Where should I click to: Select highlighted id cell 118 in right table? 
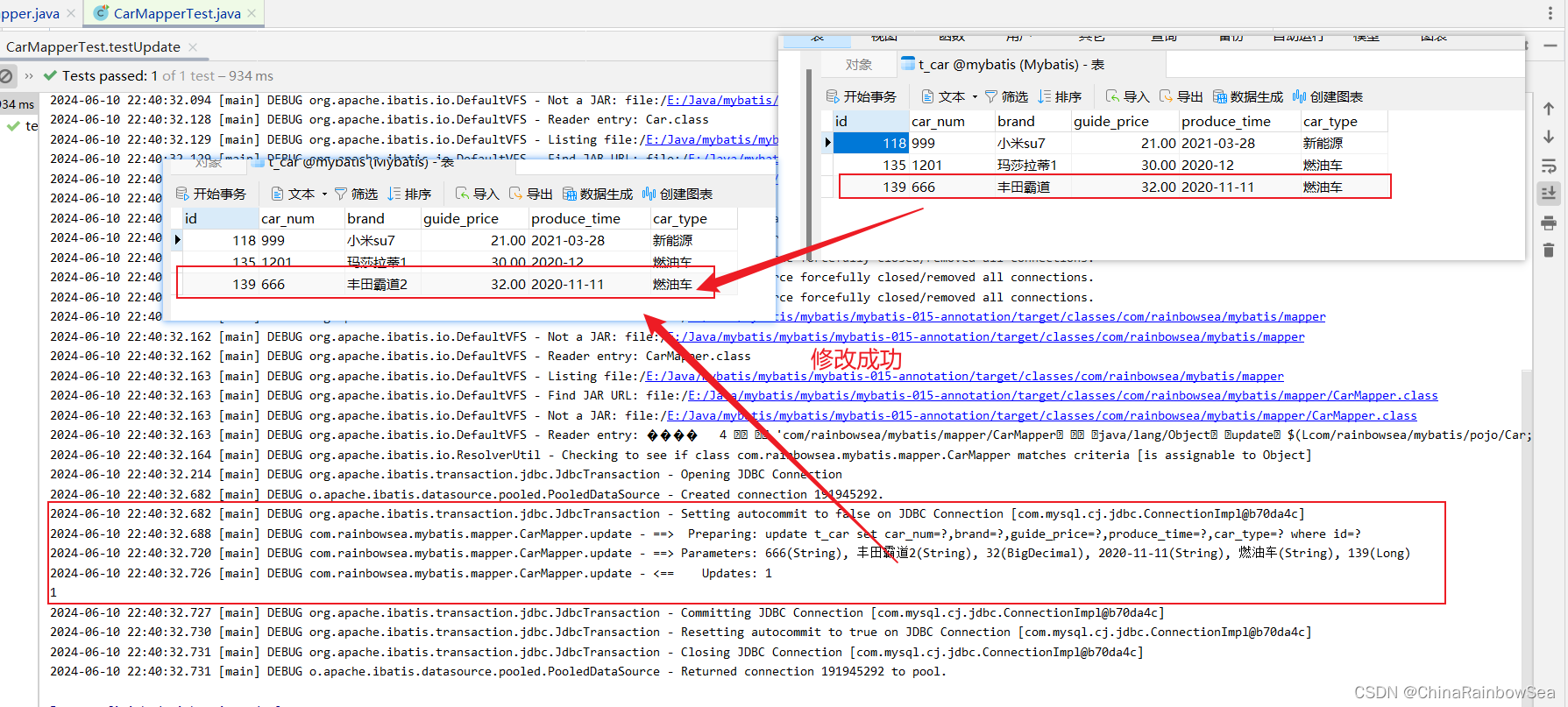coord(870,143)
